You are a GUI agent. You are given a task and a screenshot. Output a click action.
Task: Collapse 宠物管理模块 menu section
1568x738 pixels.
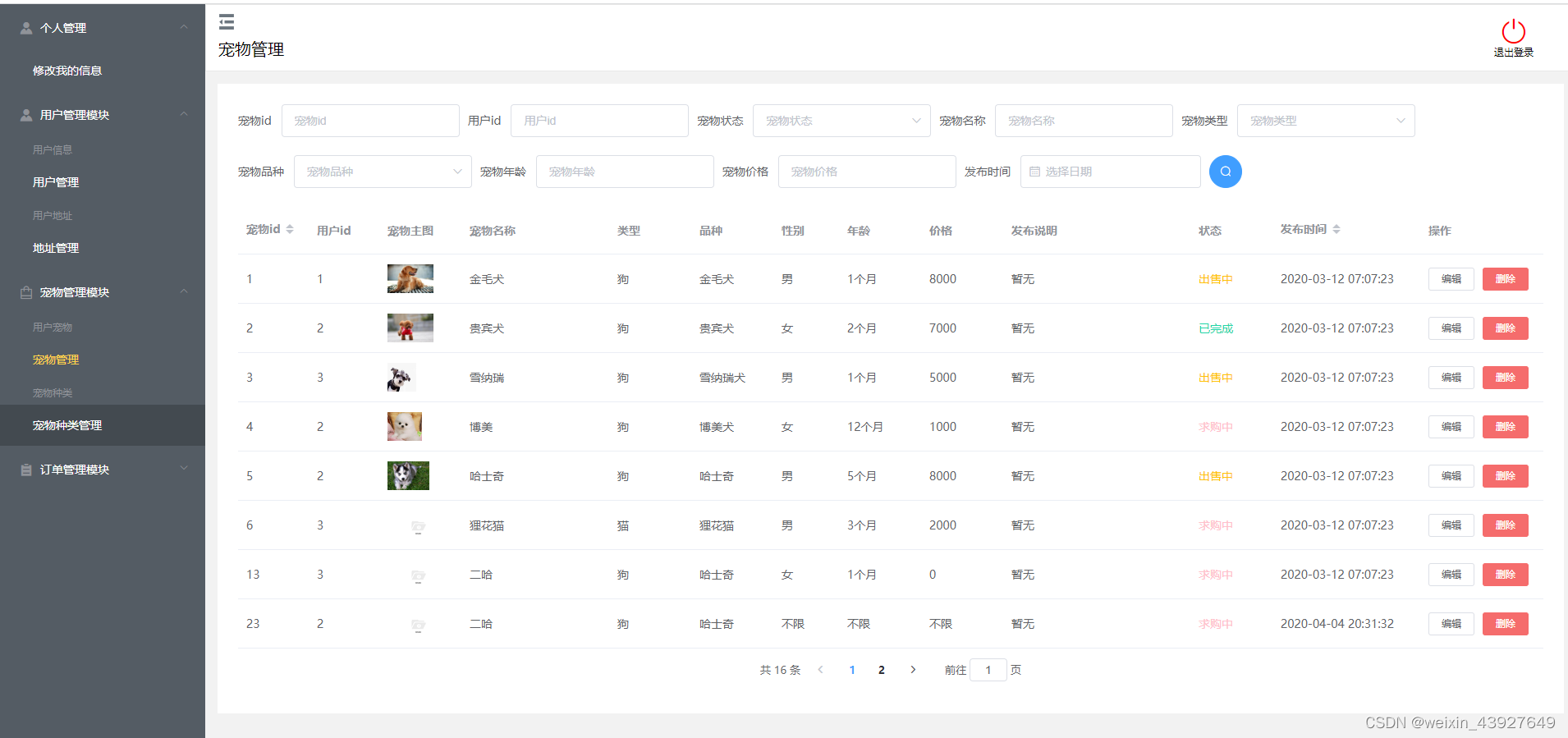tap(184, 292)
